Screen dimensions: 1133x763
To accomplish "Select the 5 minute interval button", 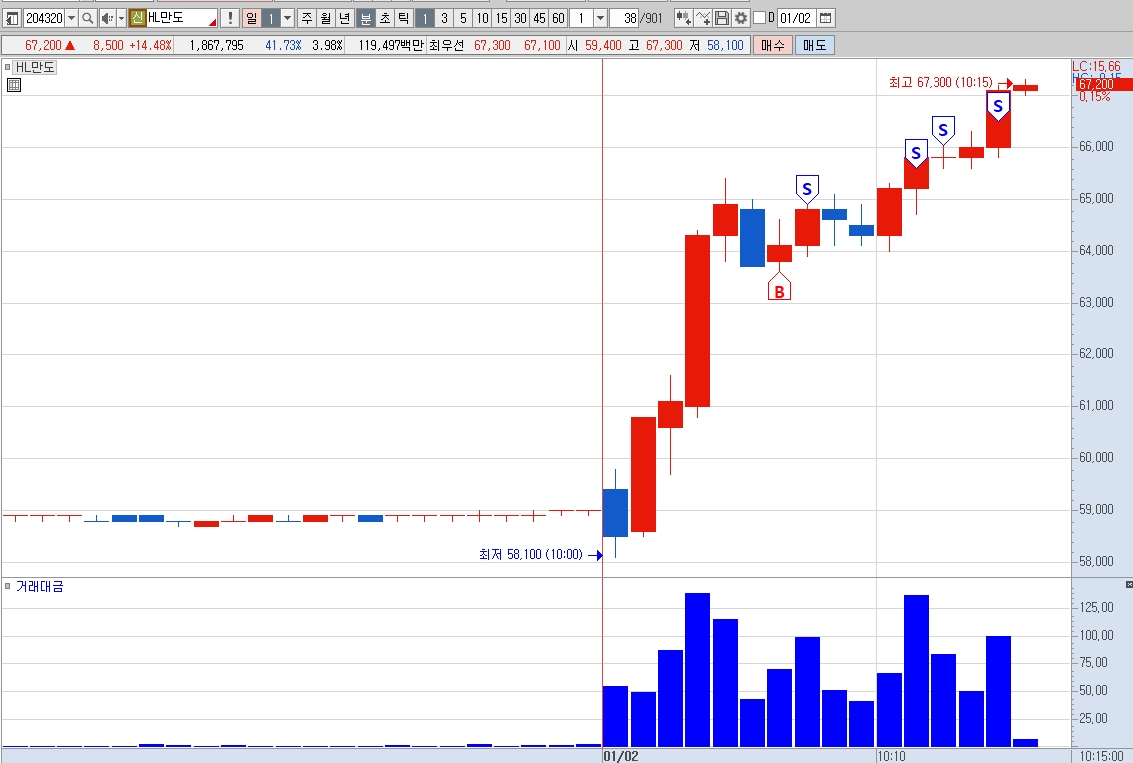I will [463, 18].
